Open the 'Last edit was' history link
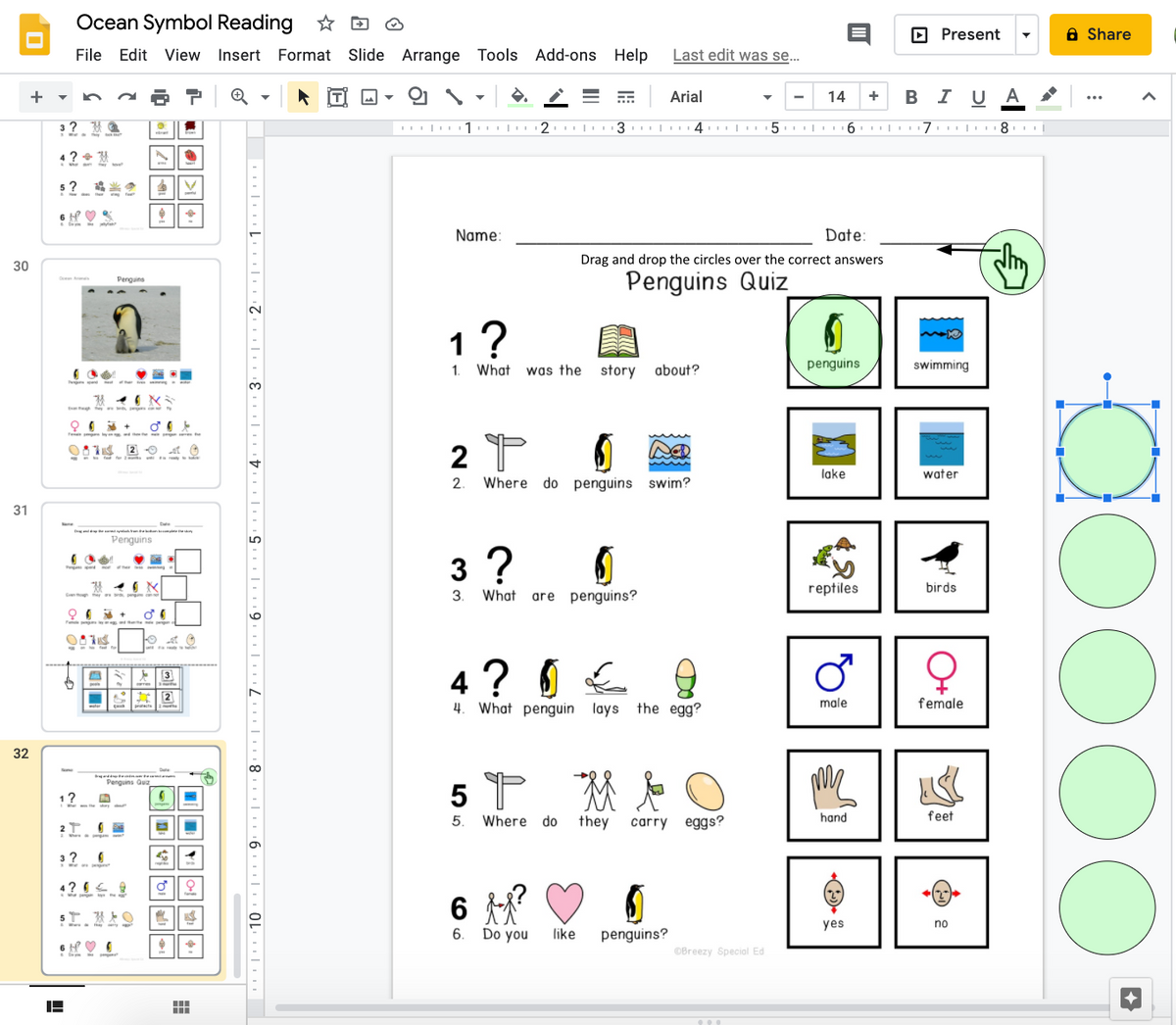This screenshot has width=1176, height=1025. point(735,55)
